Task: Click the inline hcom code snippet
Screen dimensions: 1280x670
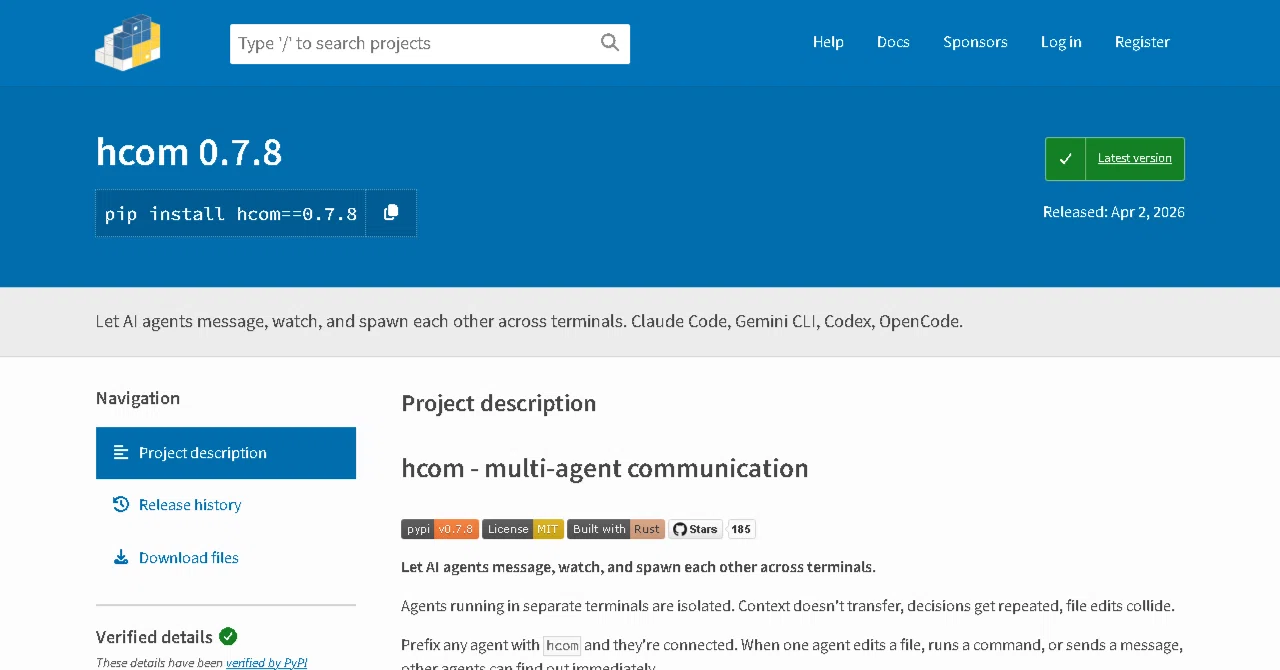Action: point(562,645)
